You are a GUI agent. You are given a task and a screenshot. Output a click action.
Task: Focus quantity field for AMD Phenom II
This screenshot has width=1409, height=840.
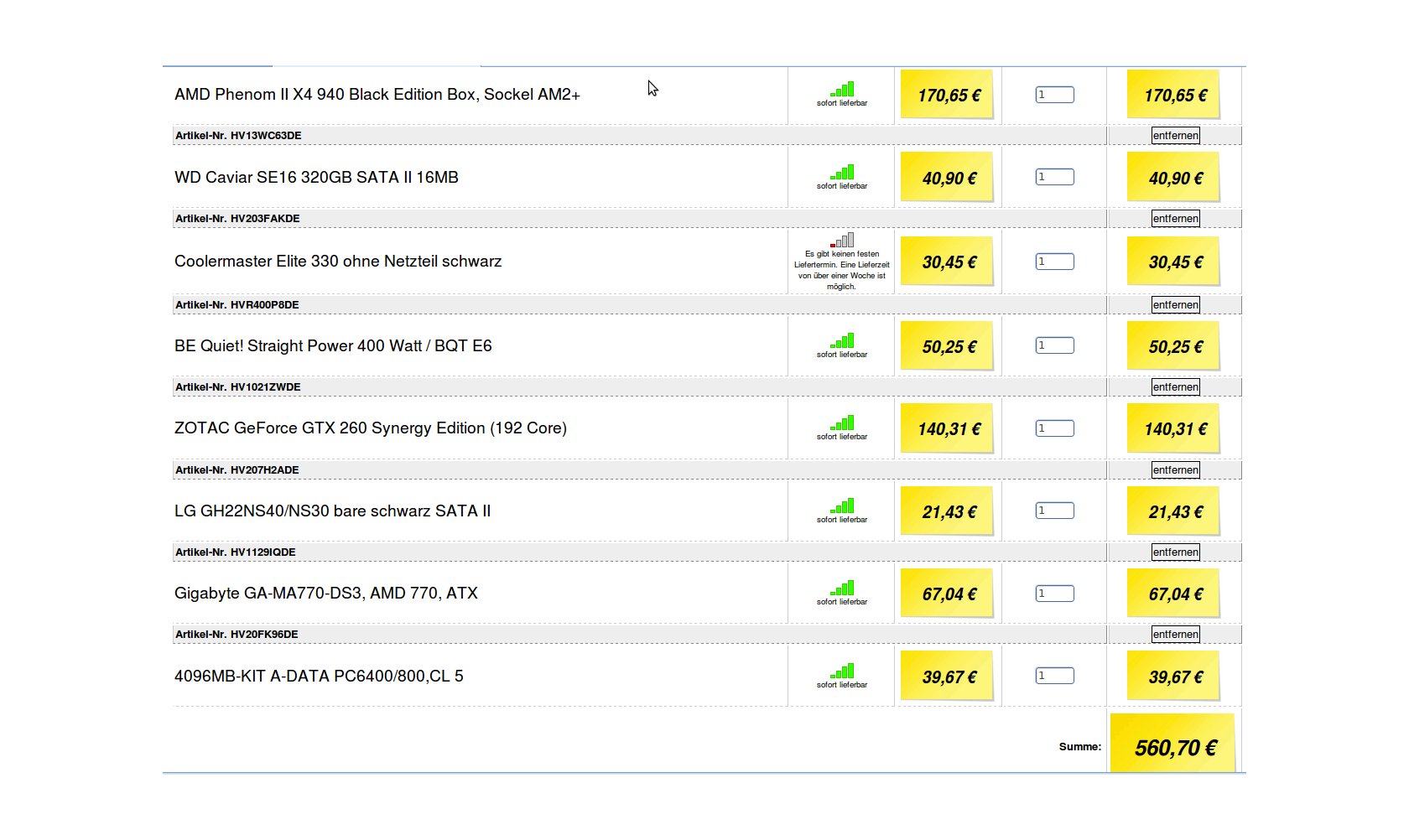pyautogui.click(x=1054, y=95)
